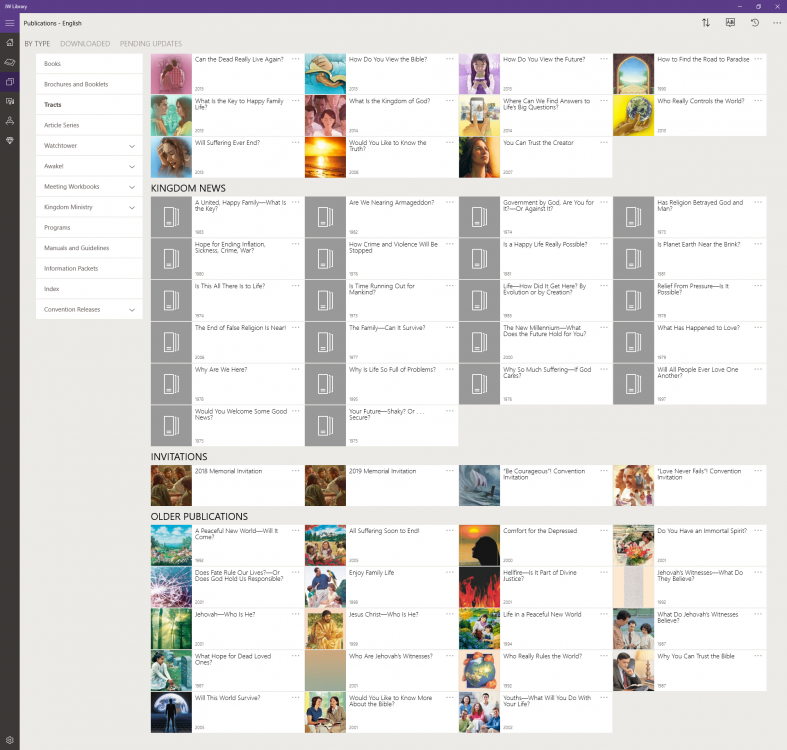Open the hamburger navigation menu
787x750 pixels.
click(x=10, y=23)
